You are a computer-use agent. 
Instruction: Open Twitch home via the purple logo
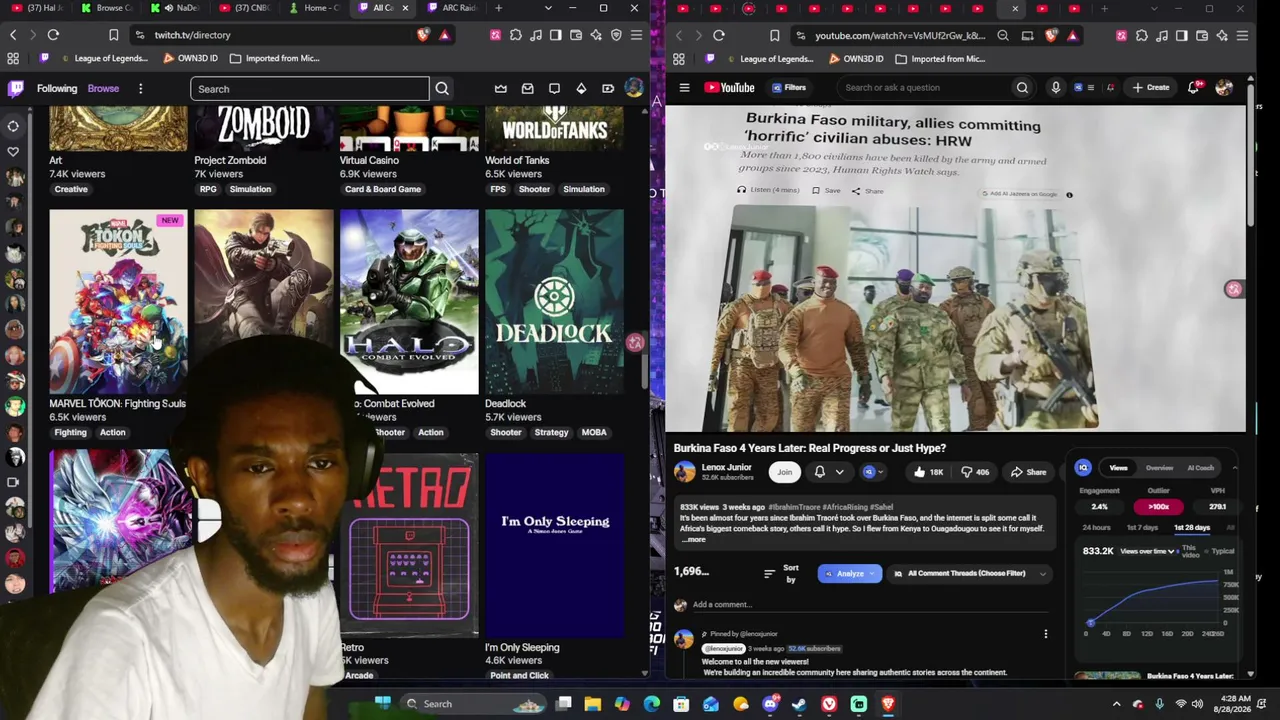coord(16,88)
